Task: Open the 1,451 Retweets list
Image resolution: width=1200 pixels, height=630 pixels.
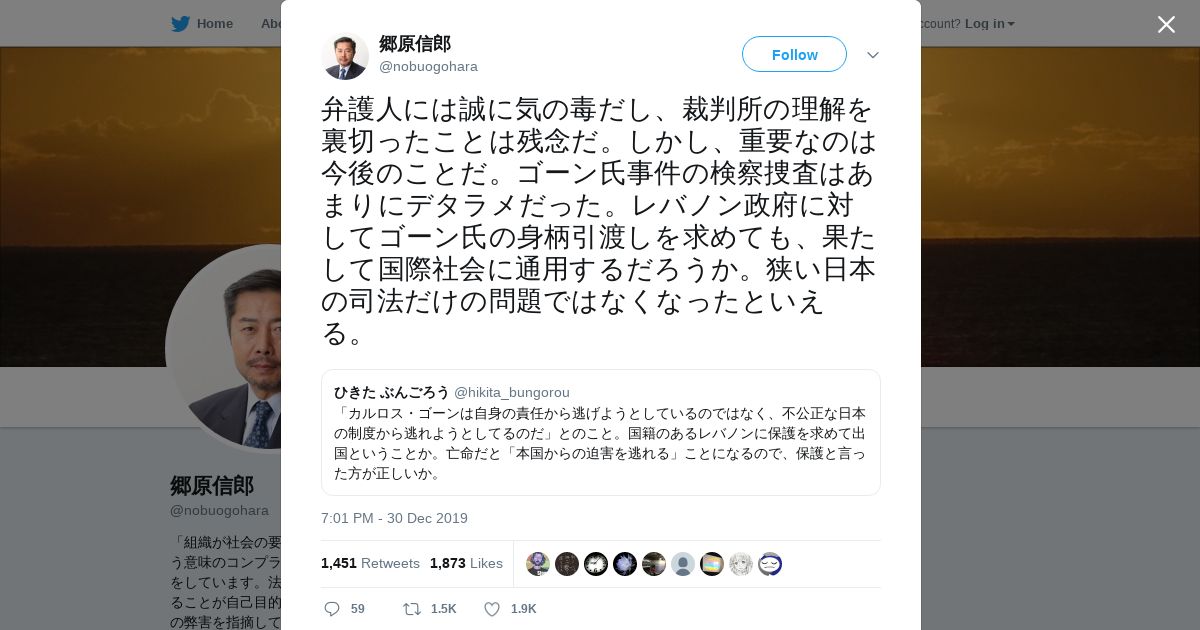Action: point(370,563)
